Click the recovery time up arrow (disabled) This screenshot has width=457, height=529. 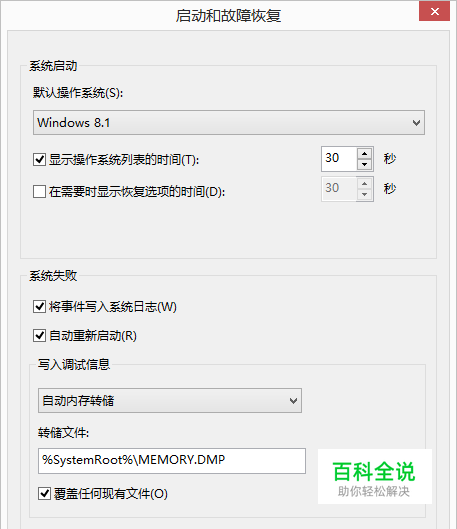click(364, 183)
